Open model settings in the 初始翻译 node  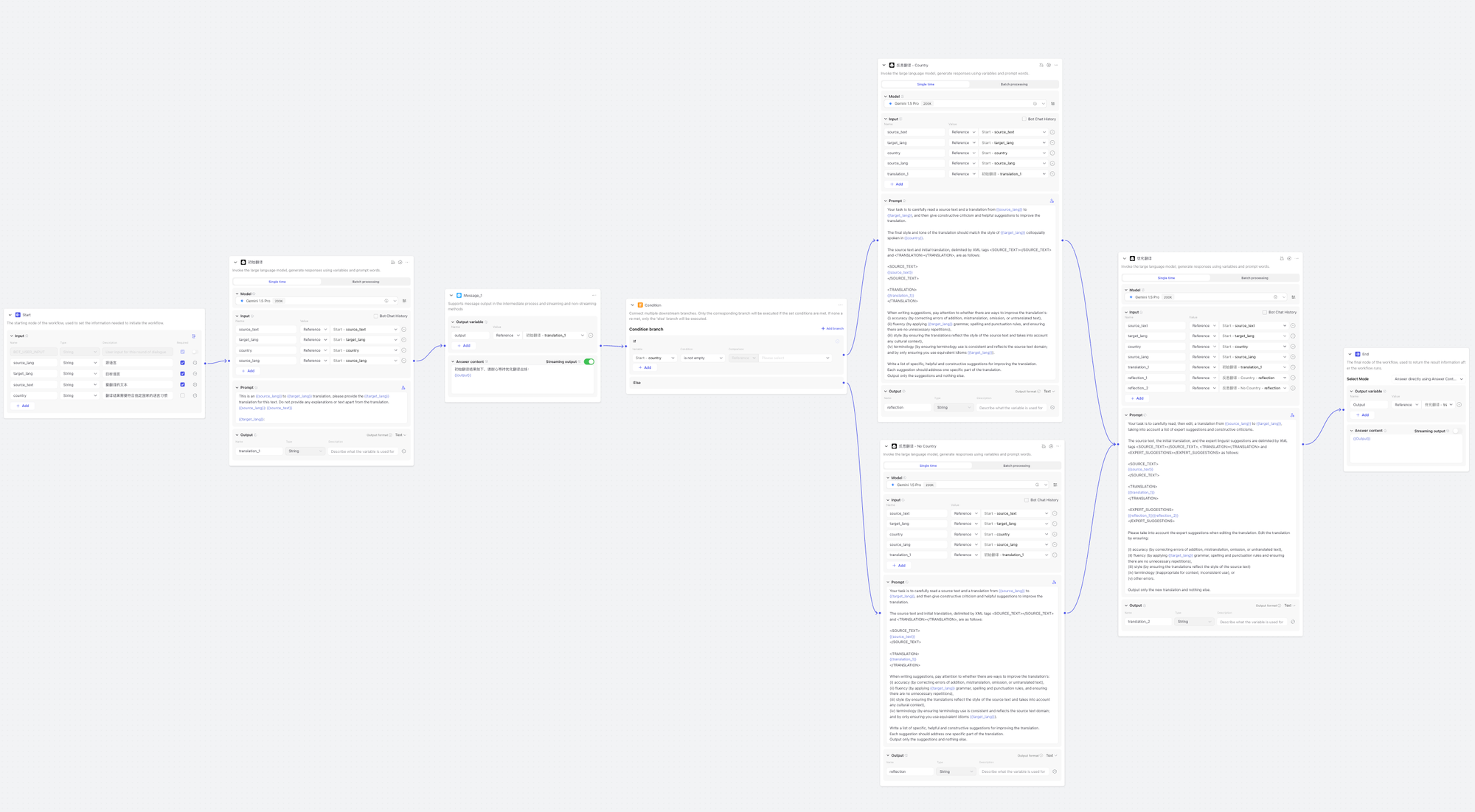pyautogui.click(x=404, y=301)
